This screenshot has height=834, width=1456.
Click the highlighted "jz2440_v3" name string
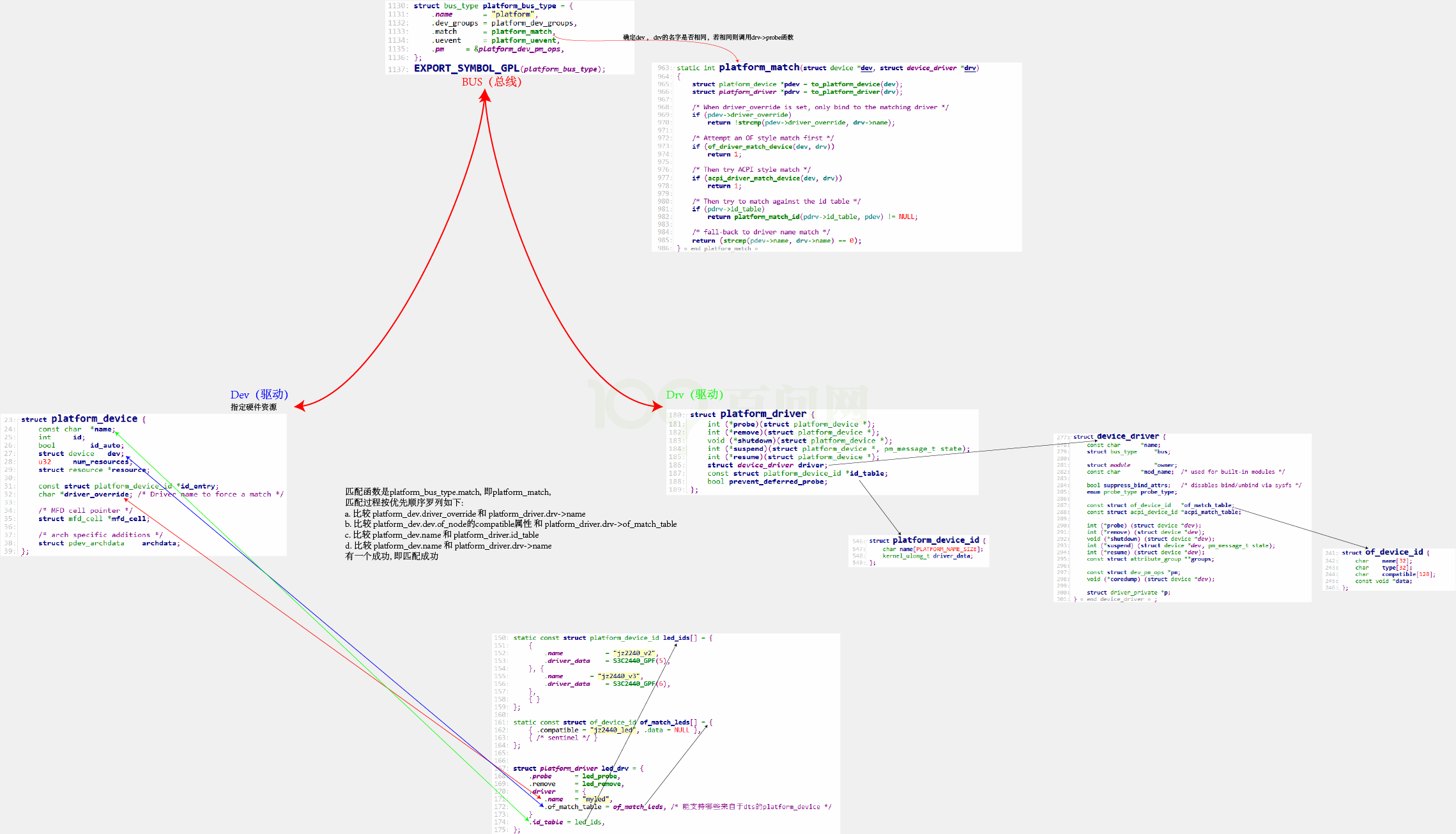coord(619,676)
